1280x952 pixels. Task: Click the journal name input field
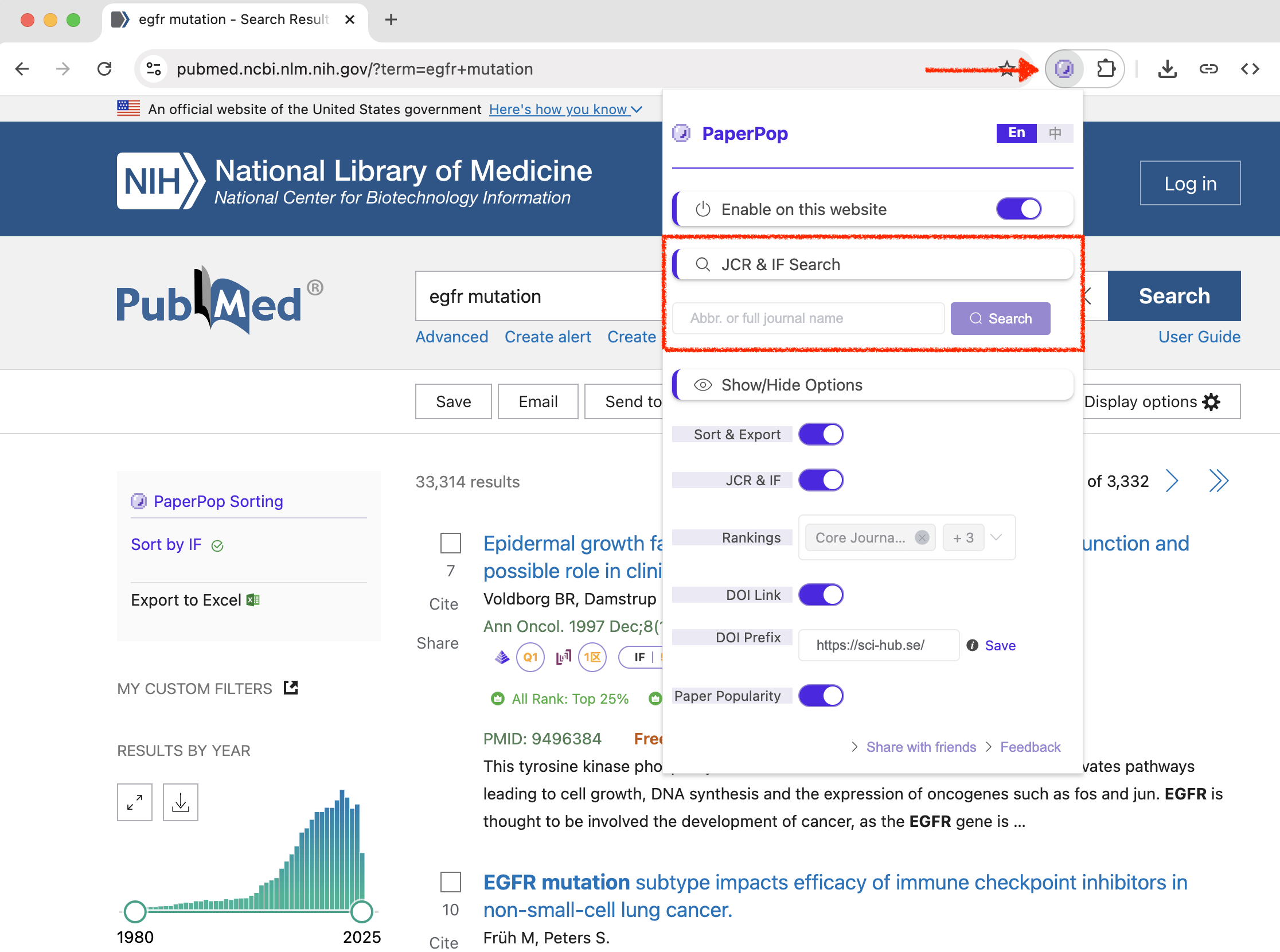point(808,318)
